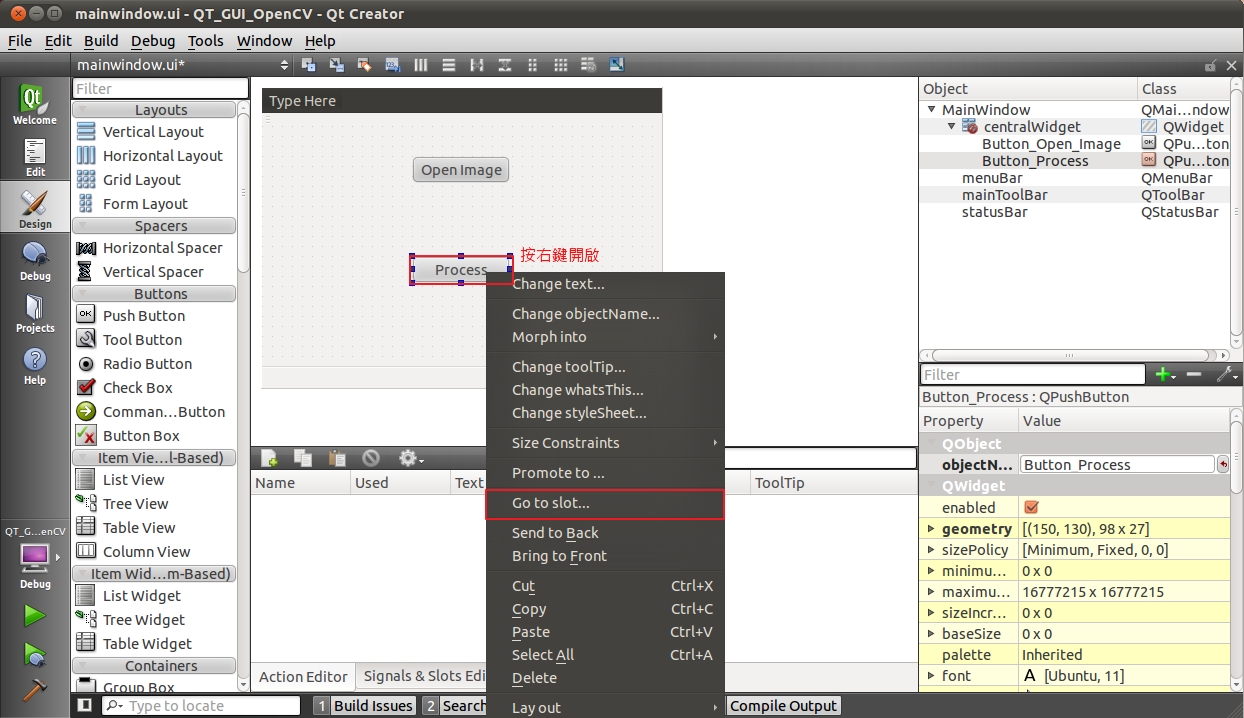Open 'Morph into' submenu
This screenshot has height=718, width=1244.
(604, 337)
